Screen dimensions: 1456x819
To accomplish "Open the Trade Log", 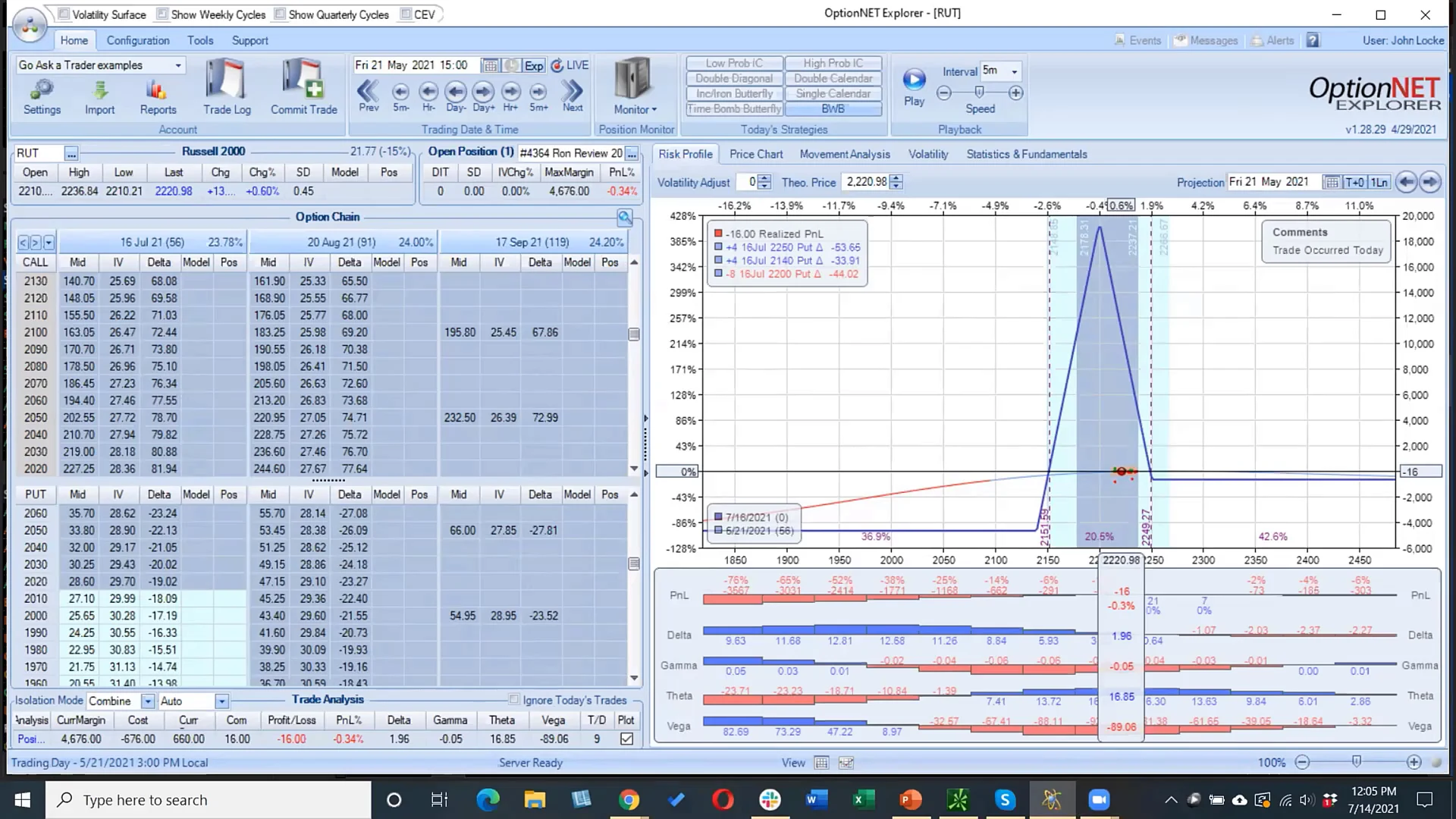I will click(227, 88).
